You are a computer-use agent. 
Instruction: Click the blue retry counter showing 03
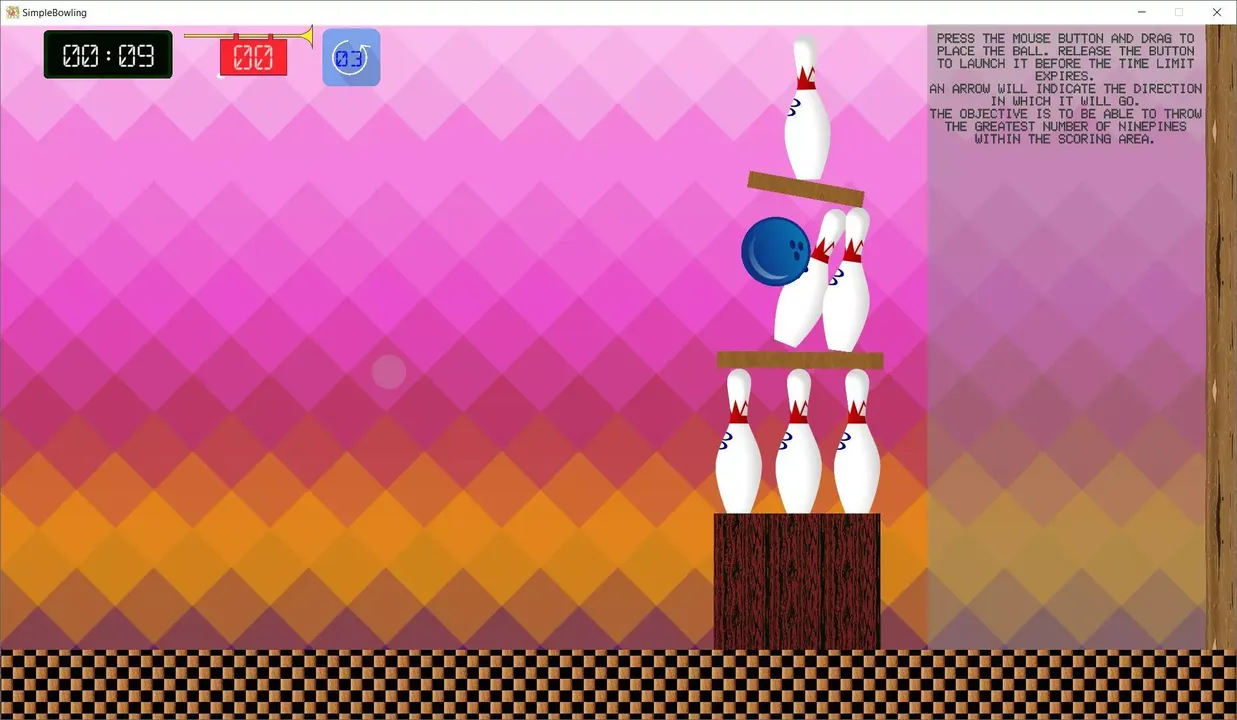point(350,57)
